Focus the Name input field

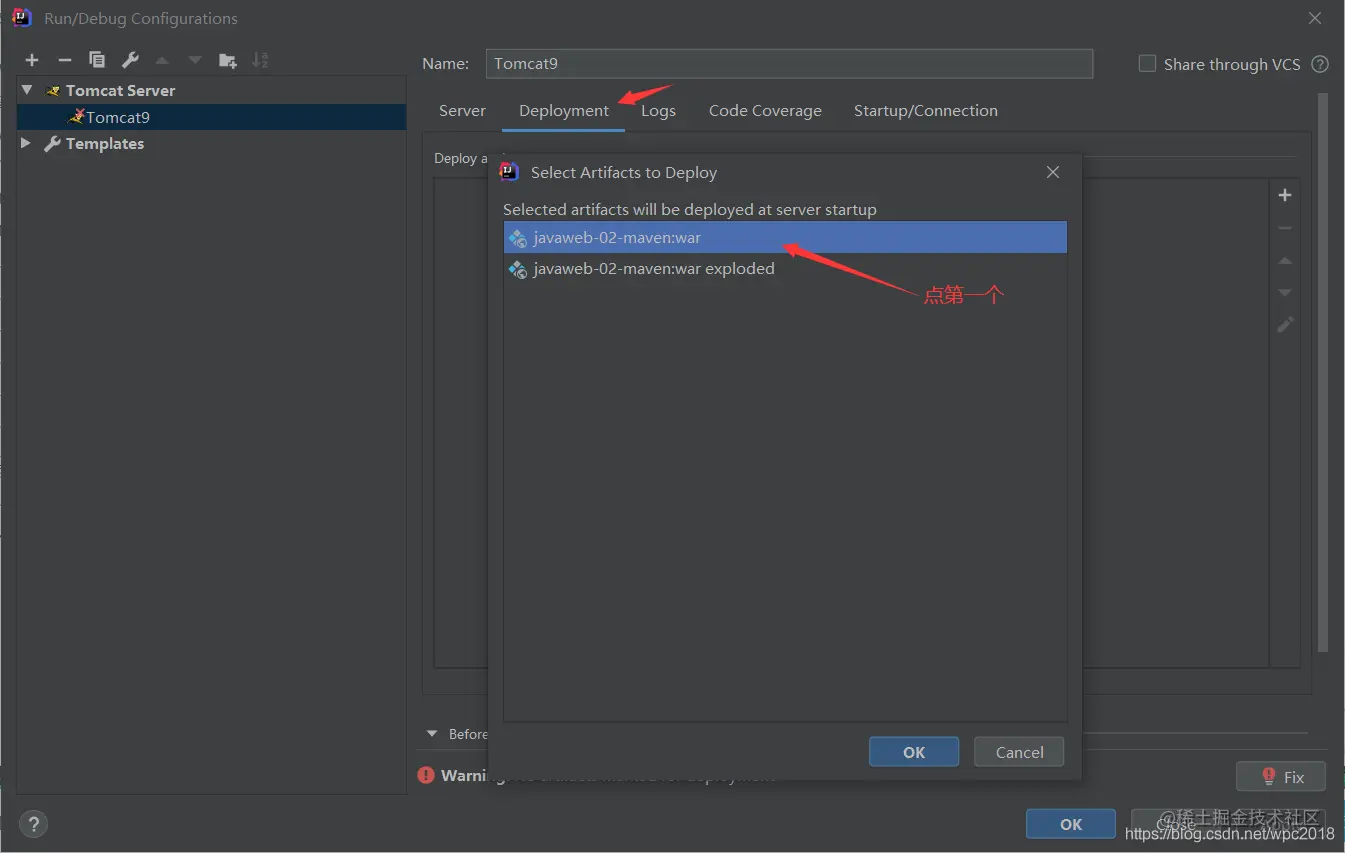(x=789, y=63)
